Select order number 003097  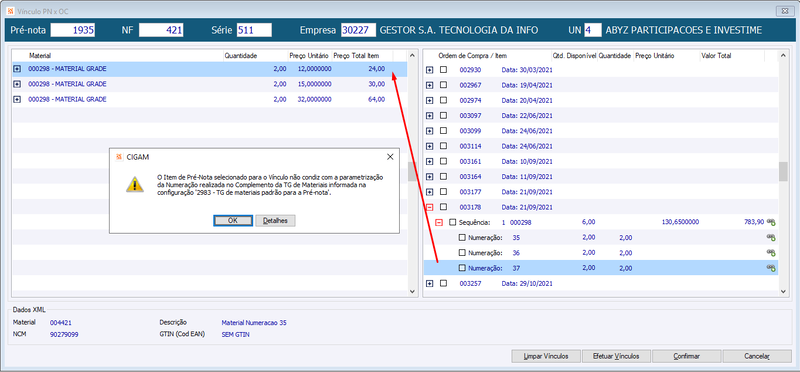[469, 116]
